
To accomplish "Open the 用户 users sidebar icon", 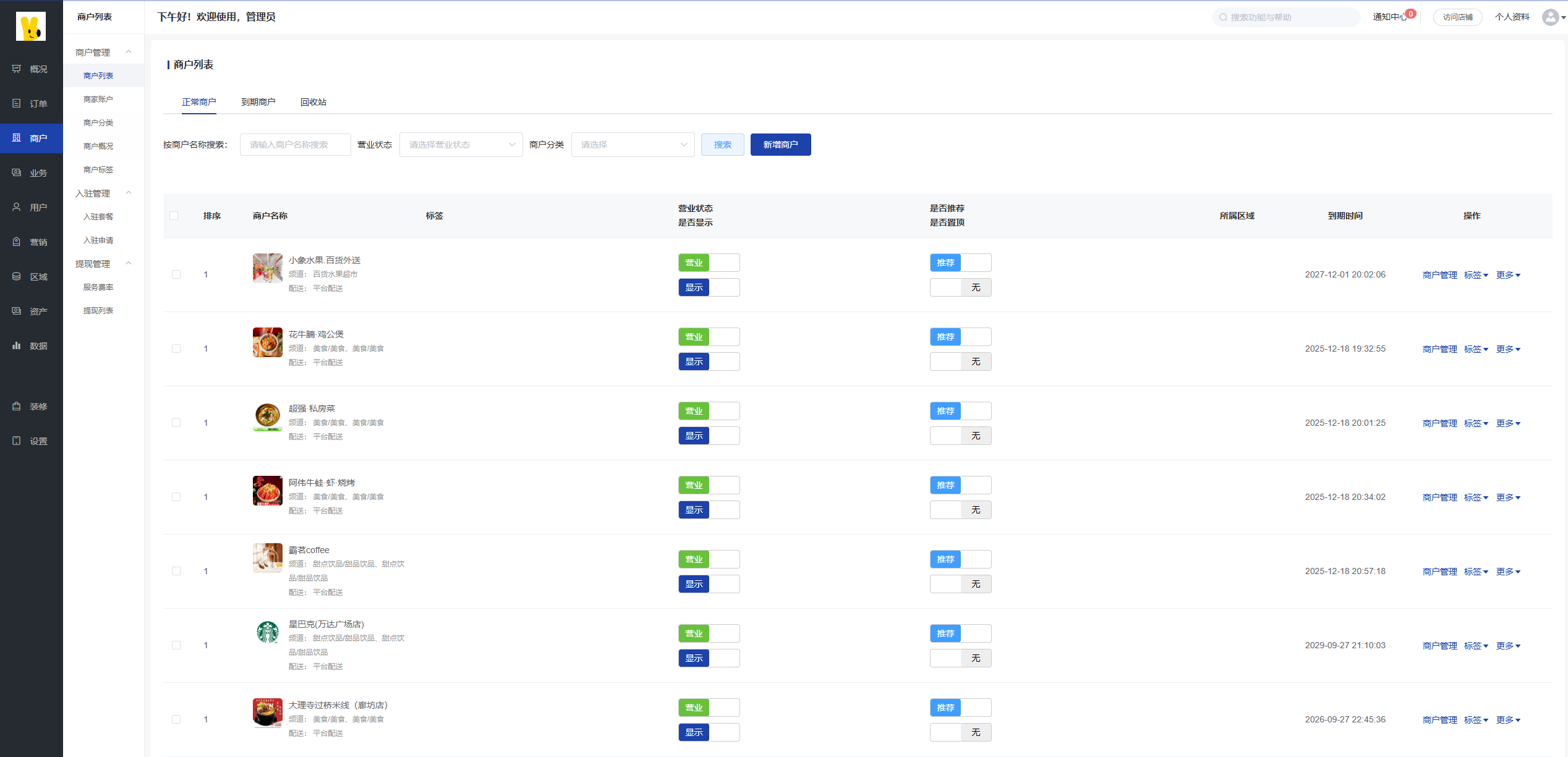I will [17, 207].
